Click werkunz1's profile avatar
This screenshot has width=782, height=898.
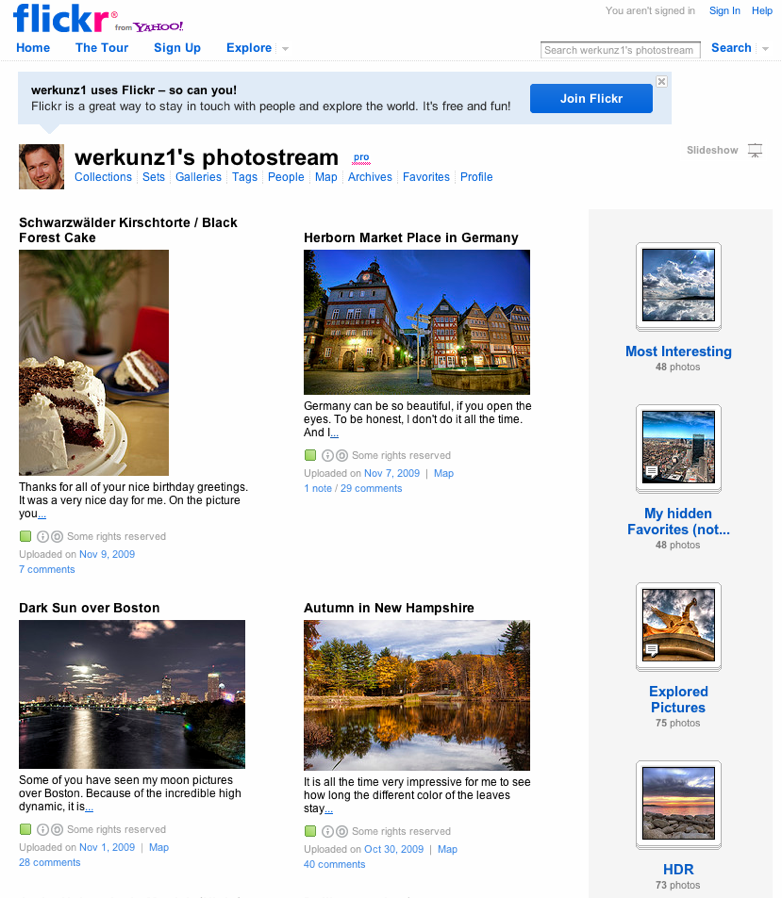(x=41, y=167)
